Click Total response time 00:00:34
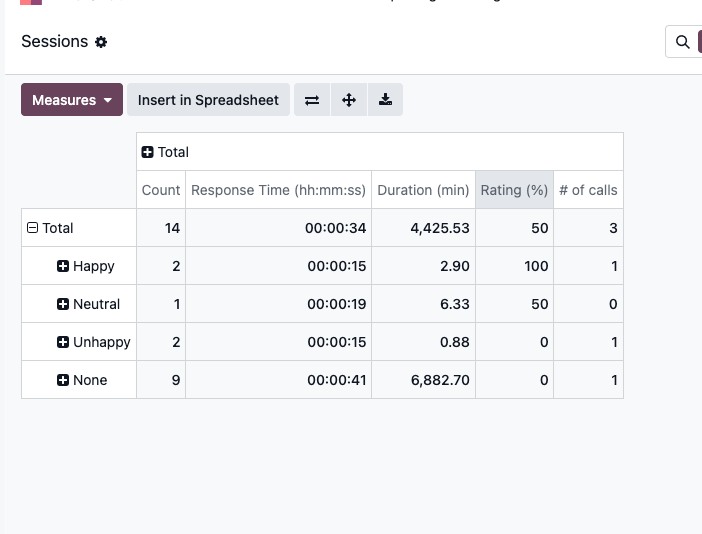Image resolution: width=702 pixels, height=534 pixels. (x=278, y=228)
